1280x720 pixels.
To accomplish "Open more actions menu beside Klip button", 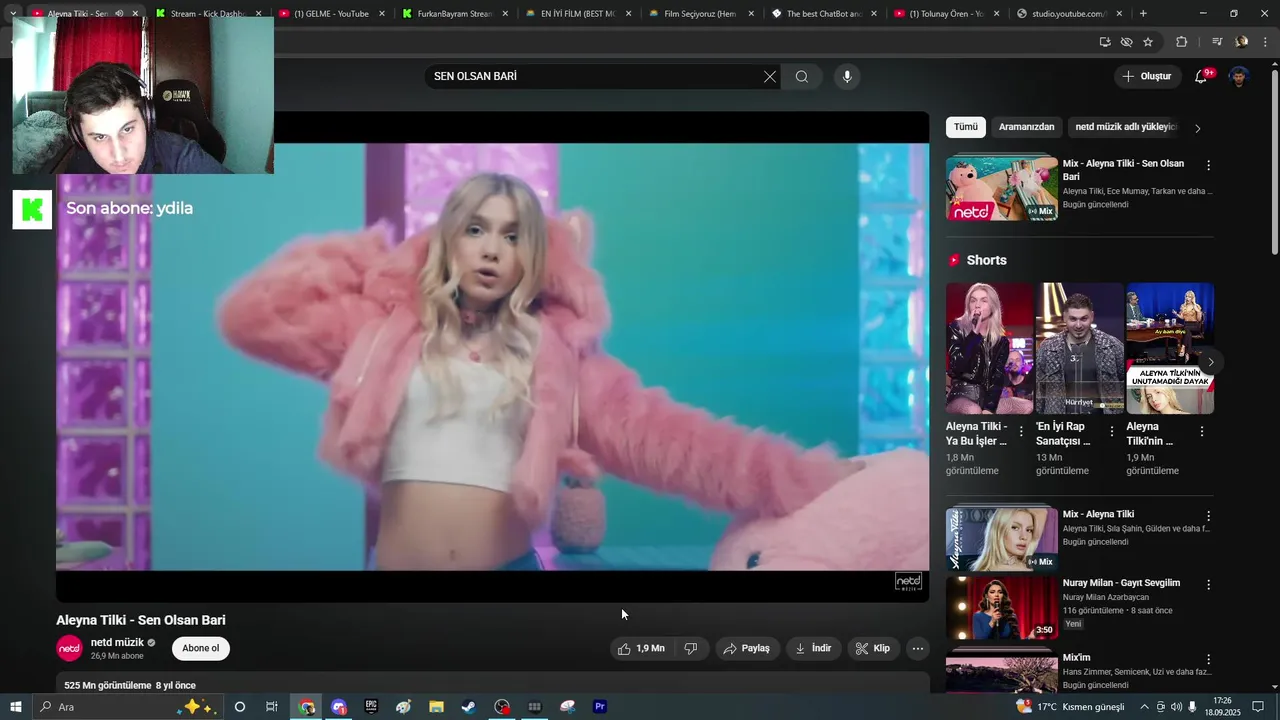I will tap(917, 649).
